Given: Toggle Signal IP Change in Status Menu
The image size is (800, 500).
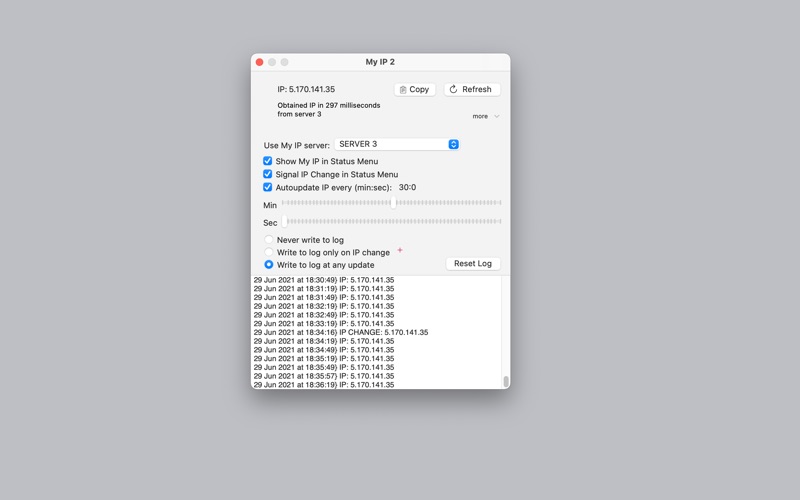Looking at the screenshot, I should pos(267,174).
